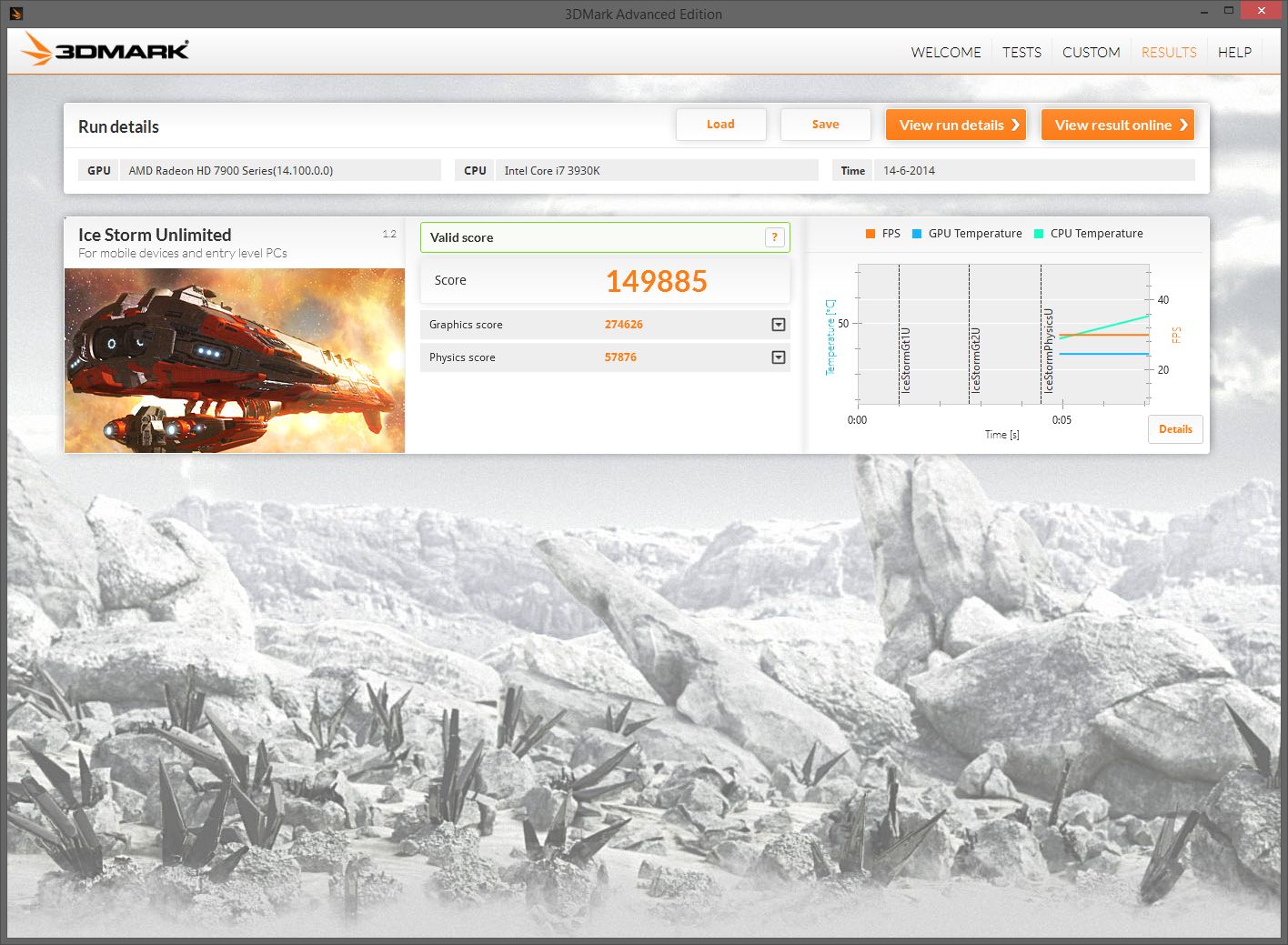Click the Physics score label

click(x=462, y=357)
